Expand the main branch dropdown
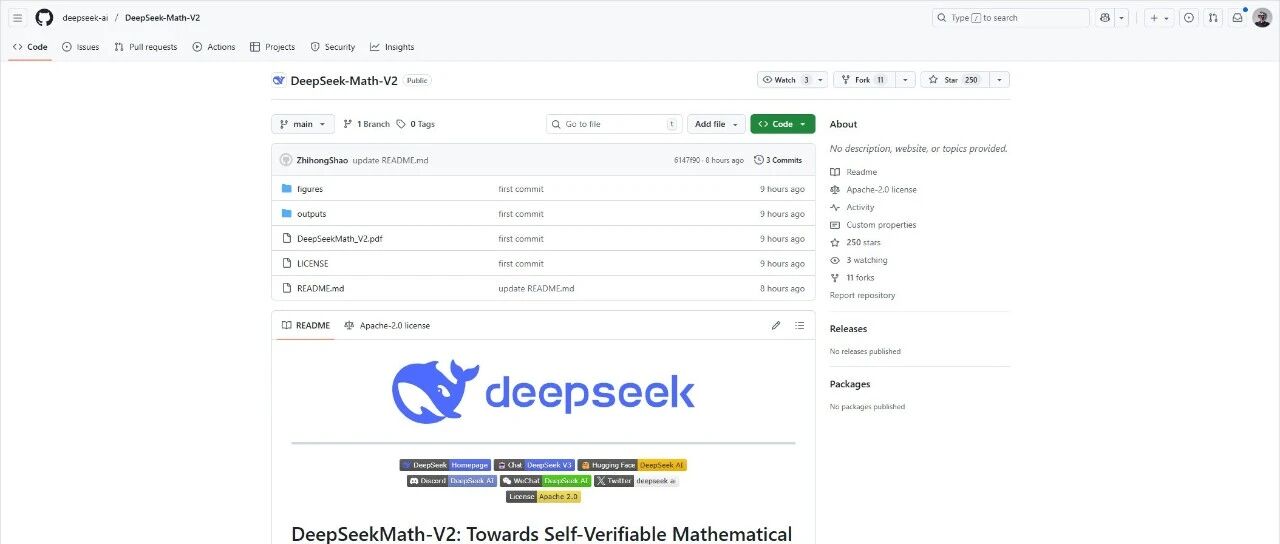Image resolution: width=1280 pixels, height=544 pixels. click(302, 124)
